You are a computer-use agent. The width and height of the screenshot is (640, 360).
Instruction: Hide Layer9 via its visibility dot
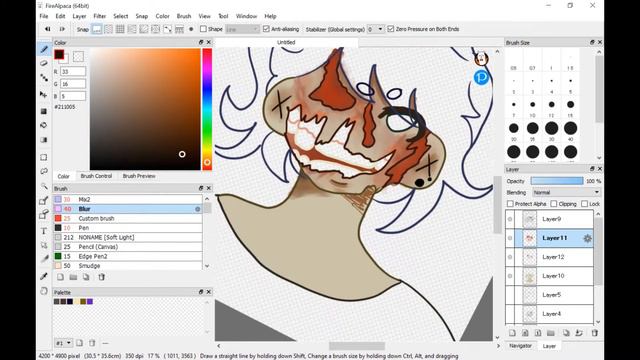tap(510, 219)
